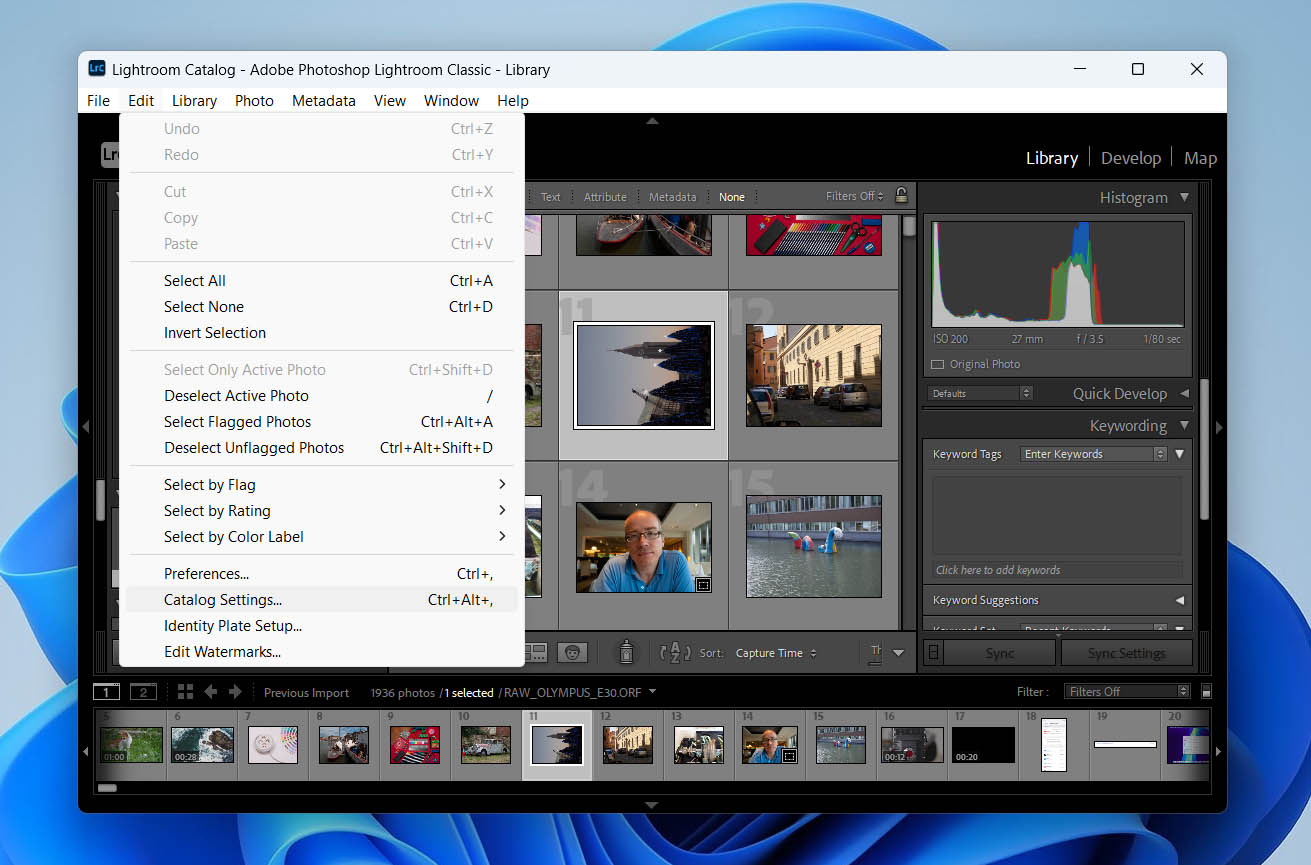Image resolution: width=1311 pixels, height=865 pixels.
Task: Open the Help menu
Action: click(x=513, y=101)
